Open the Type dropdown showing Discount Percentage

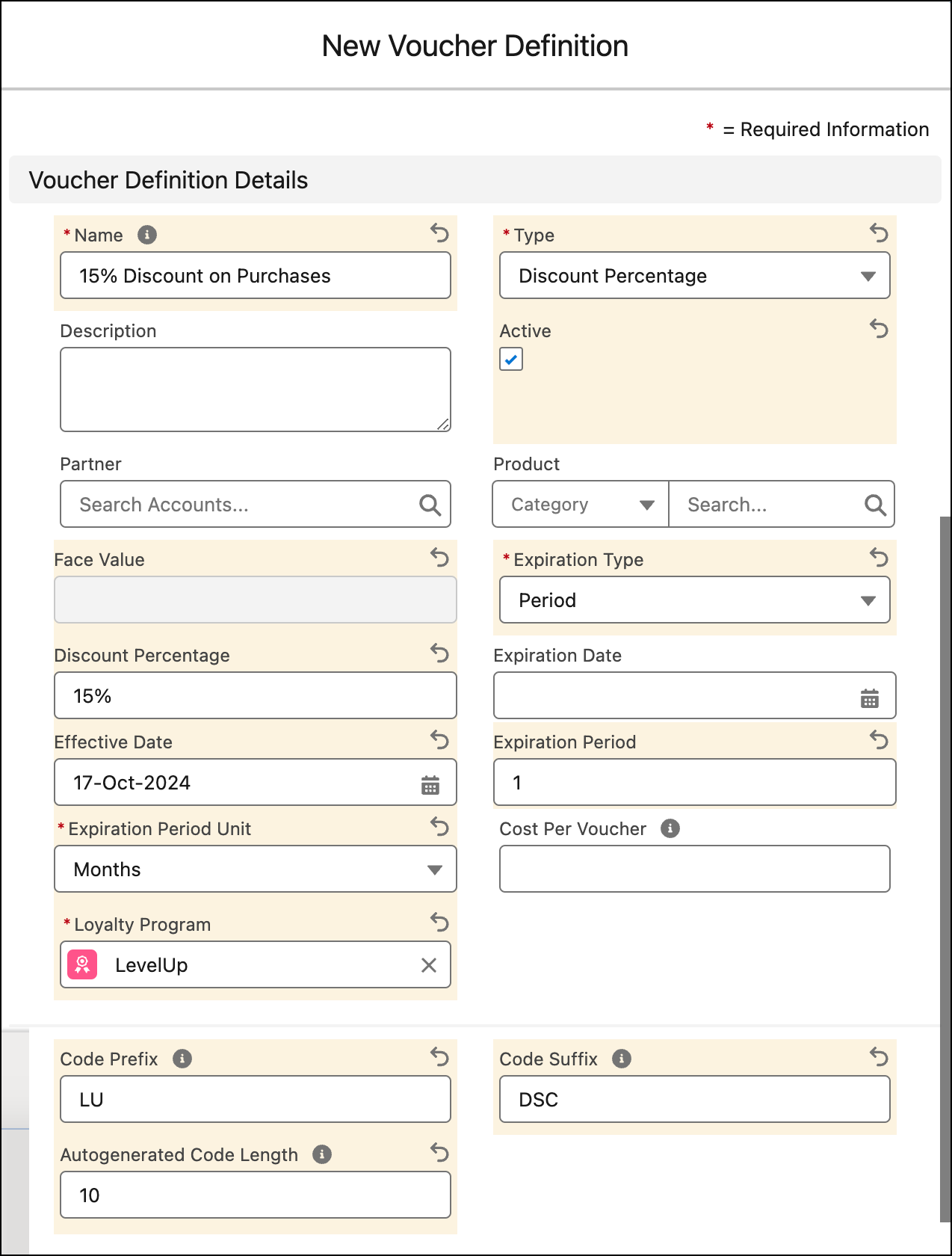[x=695, y=275]
